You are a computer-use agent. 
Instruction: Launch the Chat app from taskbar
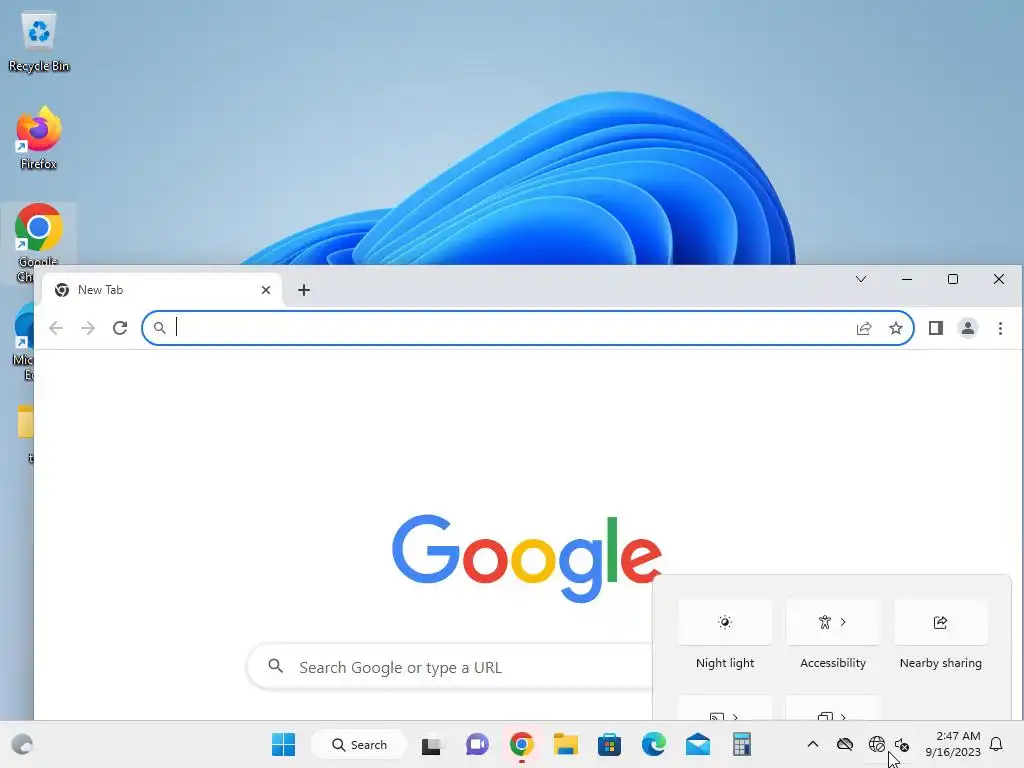[x=477, y=744]
